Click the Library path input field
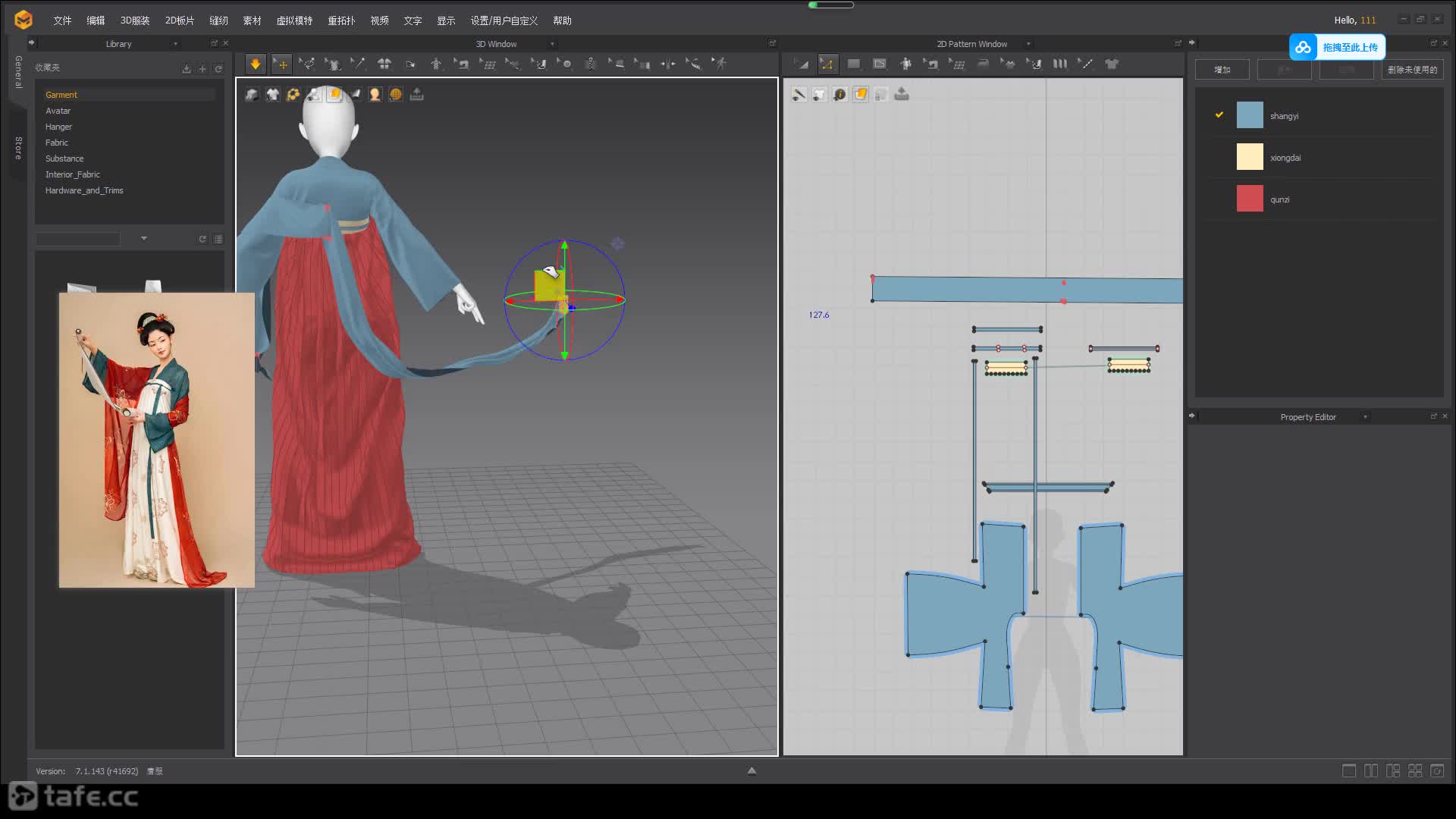 point(78,239)
